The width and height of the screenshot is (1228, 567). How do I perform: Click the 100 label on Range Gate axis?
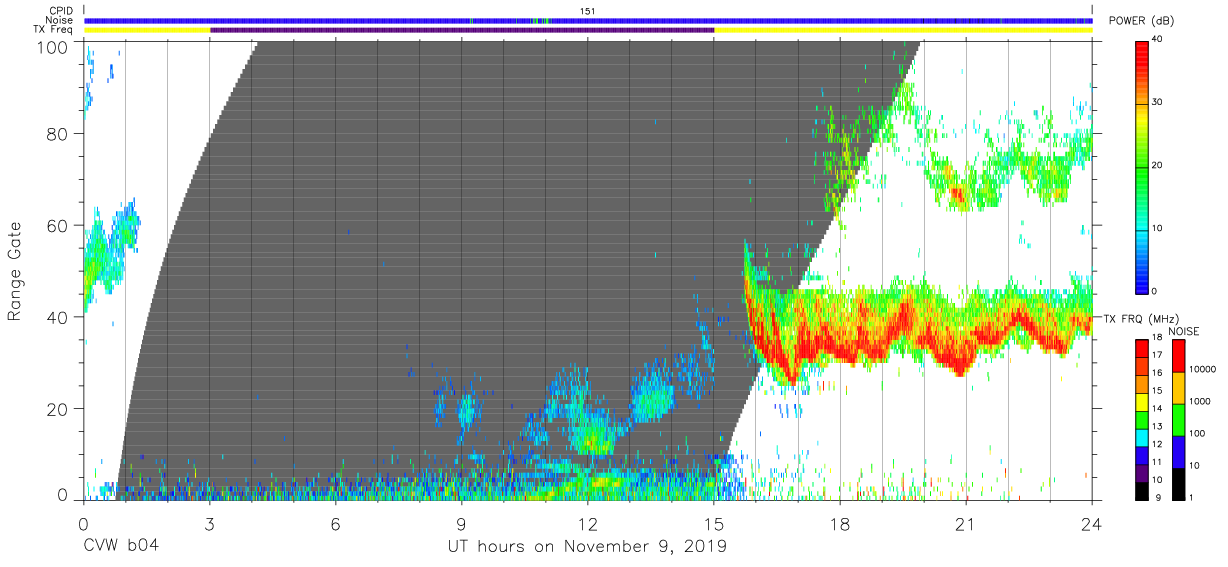(54, 46)
